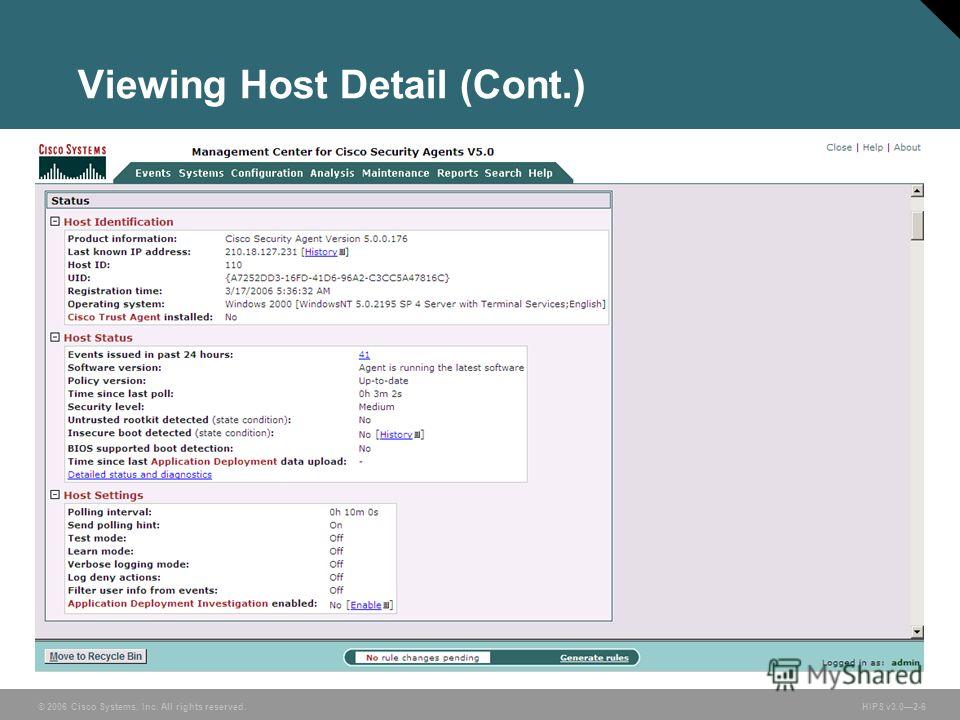The height and width of the screenshot is (720, 960).
Task: Open the Events menu
Action: (153, 173)
